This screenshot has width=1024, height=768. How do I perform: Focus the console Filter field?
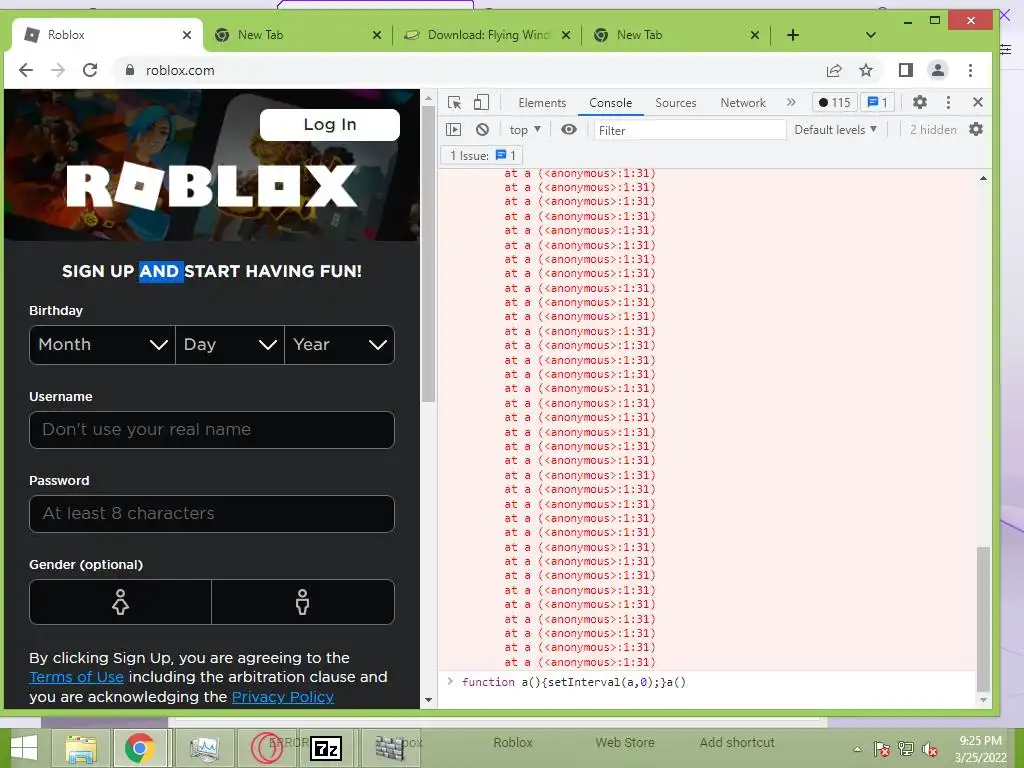click(690, 130)
